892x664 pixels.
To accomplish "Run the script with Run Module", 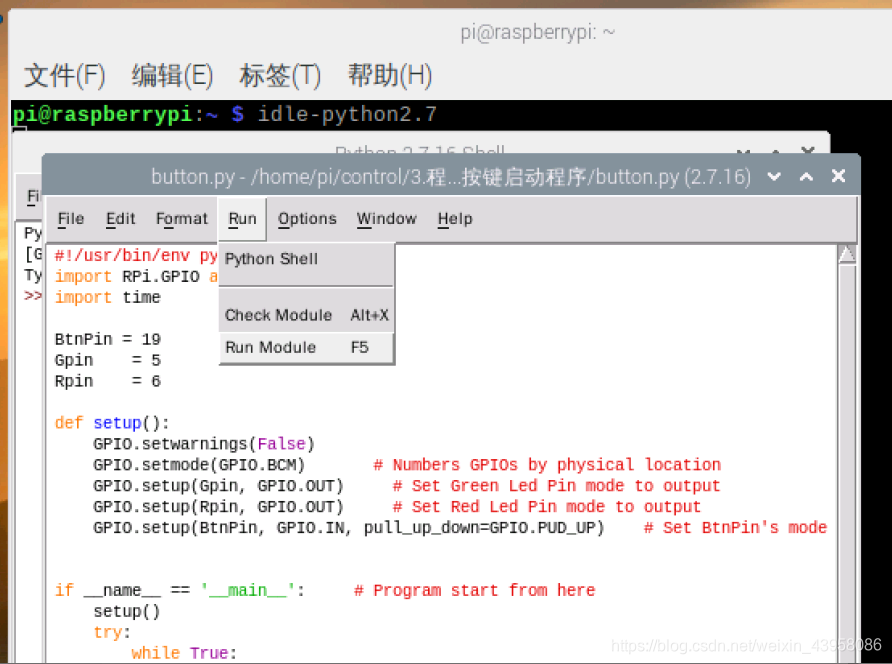I will (x=271, y=347).
